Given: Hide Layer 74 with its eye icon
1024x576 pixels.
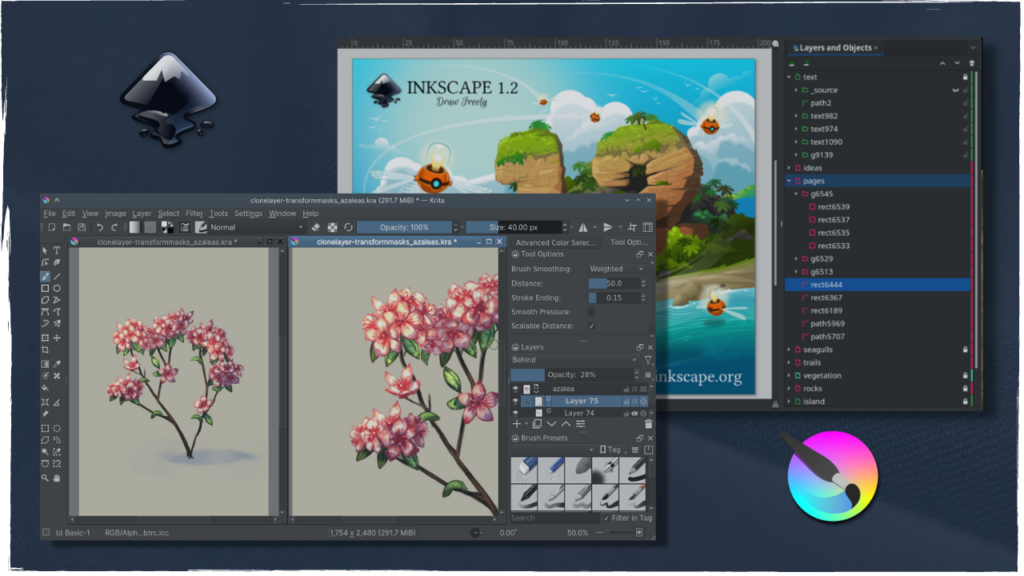Looking at the screenshot, I should [515, 413].
